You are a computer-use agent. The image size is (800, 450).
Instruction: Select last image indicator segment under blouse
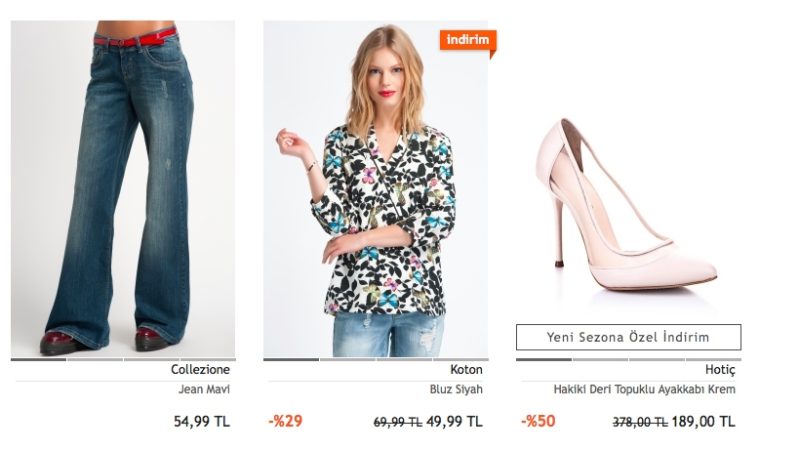(461, 359)
